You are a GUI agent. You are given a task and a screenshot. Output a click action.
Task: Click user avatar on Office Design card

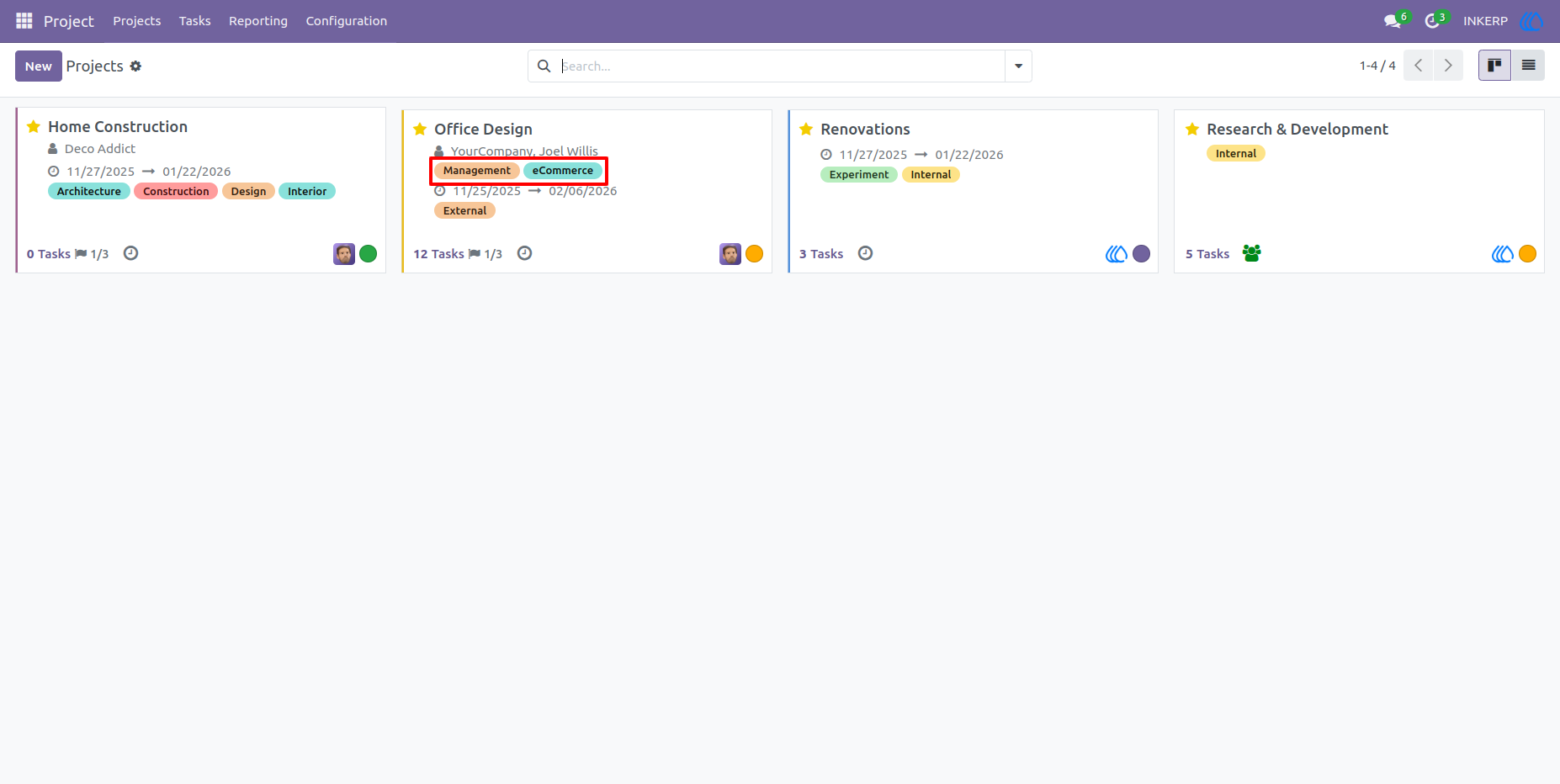coord(730,254)
